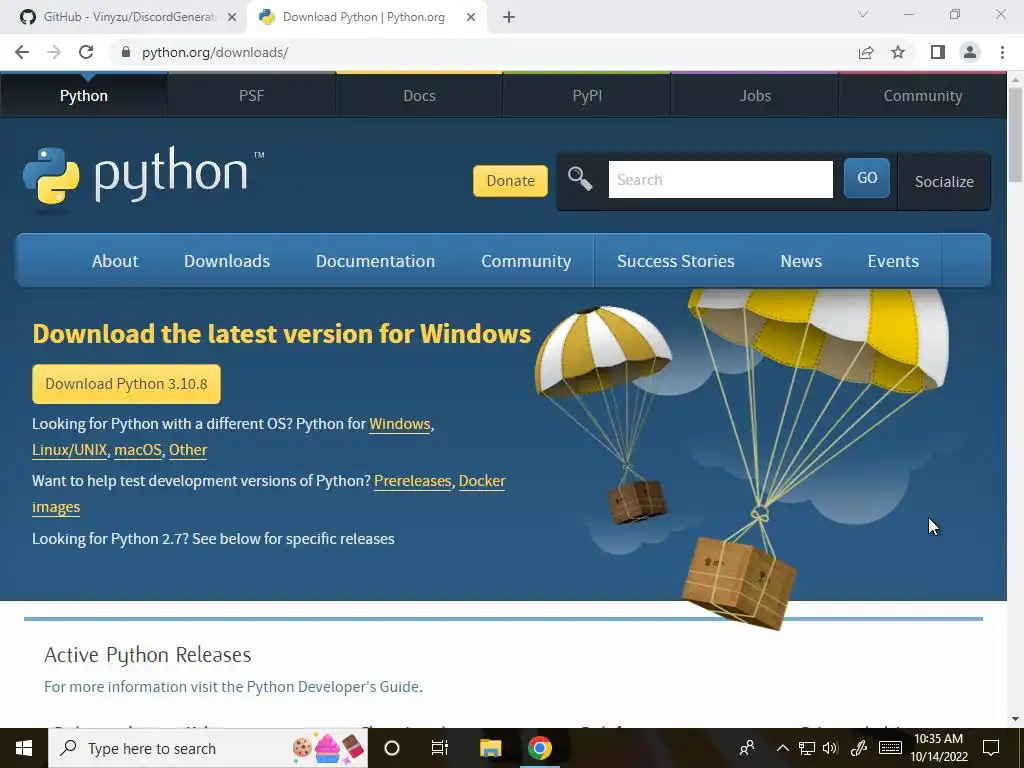Open the News menu
The image size is (1024, 768).
click(x=801, y=261)
